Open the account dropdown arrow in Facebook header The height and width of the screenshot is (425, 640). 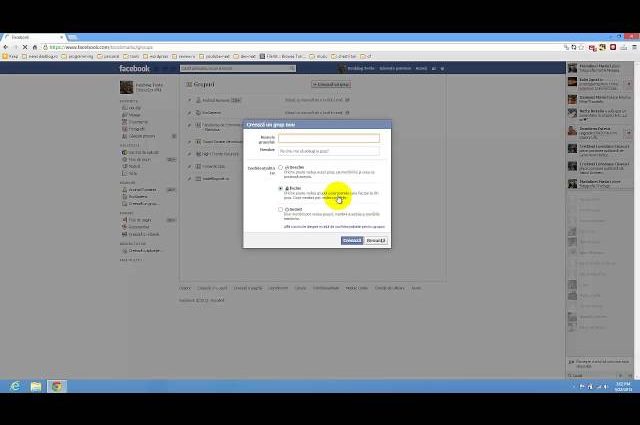(x=442, y=69)
